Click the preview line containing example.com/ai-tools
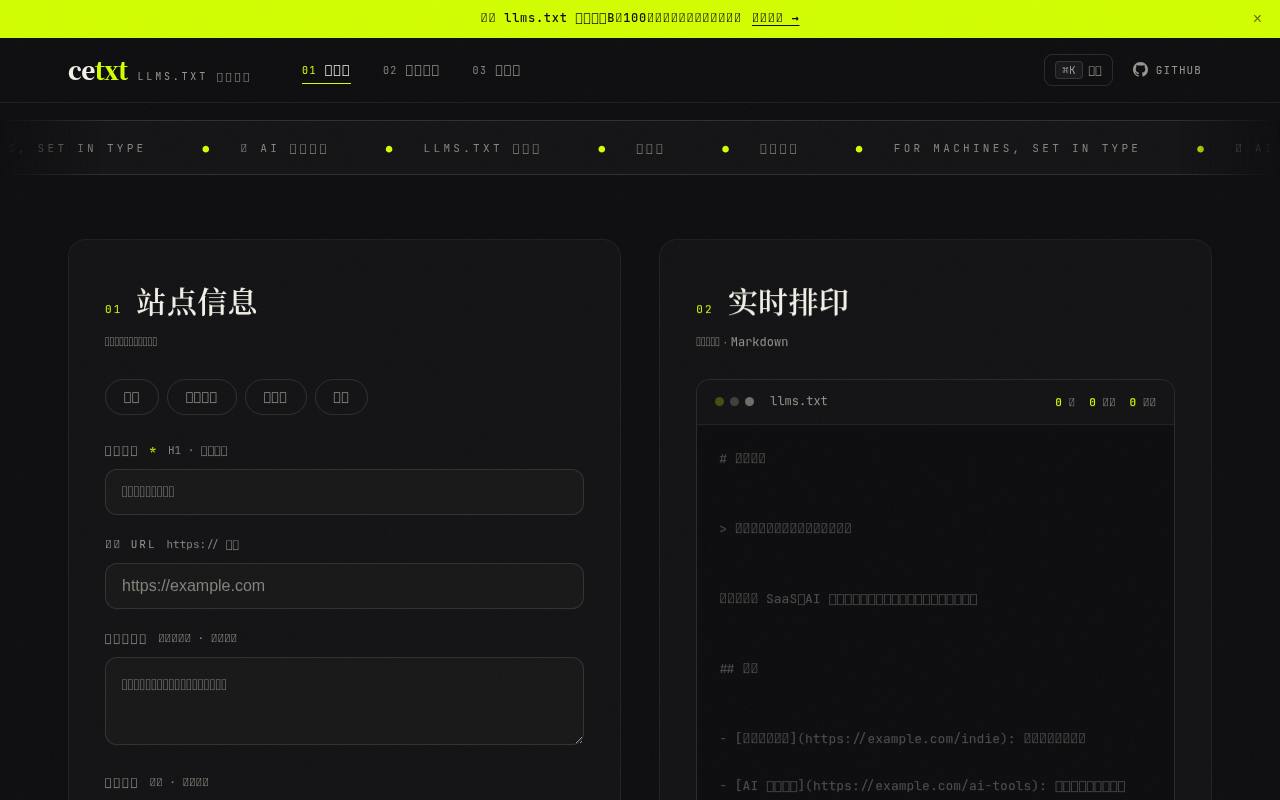Viewport: 1280px width, 800px height. click(x=922, y=786)
